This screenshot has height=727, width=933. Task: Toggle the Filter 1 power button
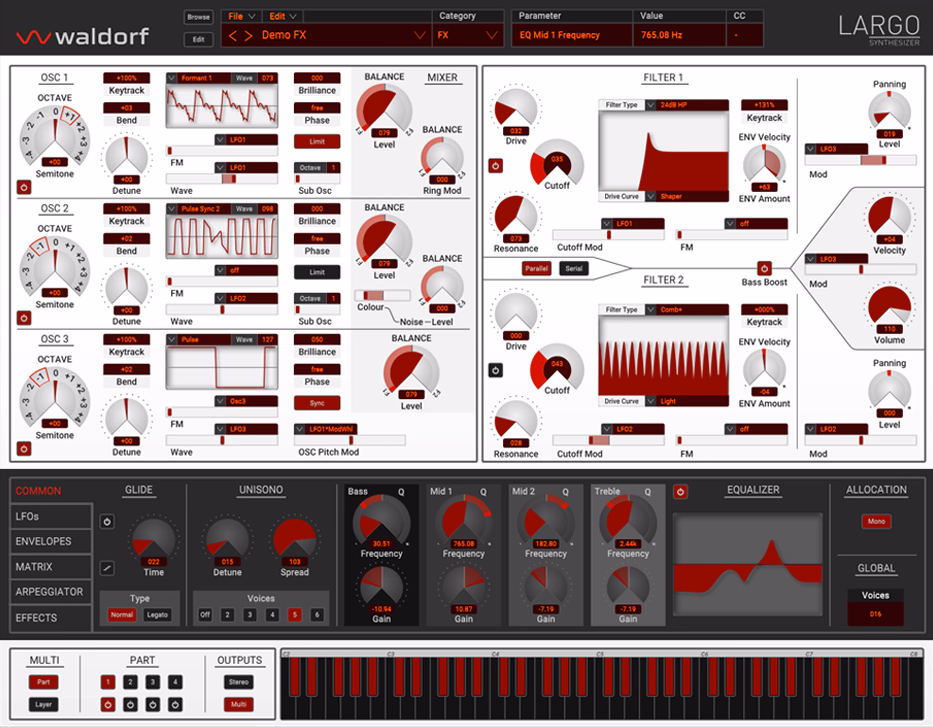[496, 165]
